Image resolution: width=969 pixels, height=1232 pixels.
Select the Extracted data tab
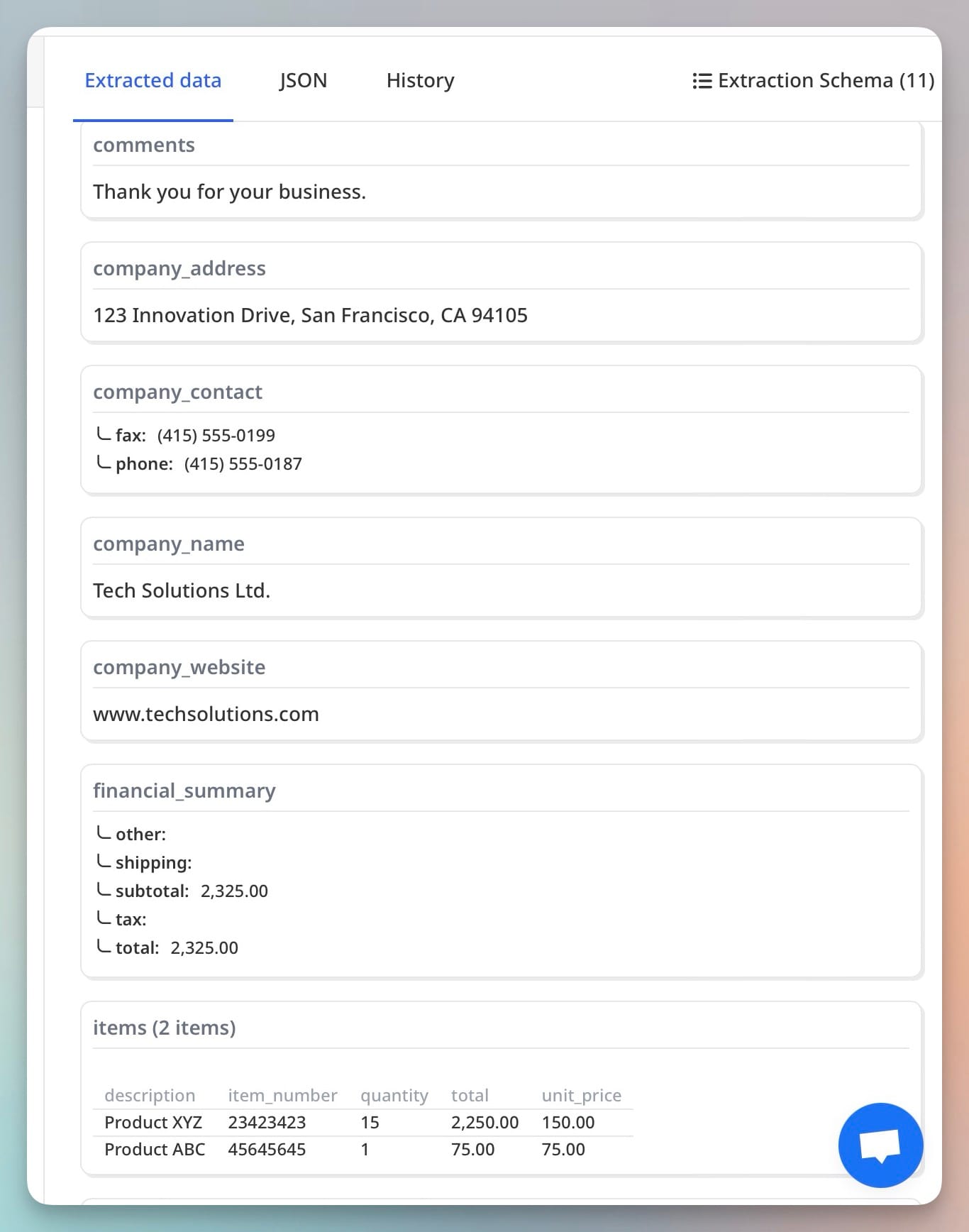[x=153, y=81]
